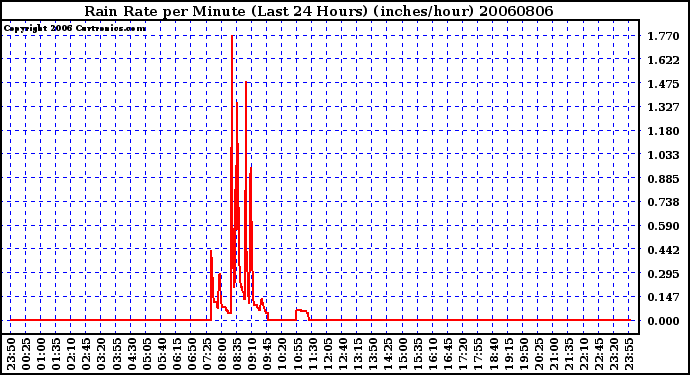Viewport: 690px width, 375px height.
Task: Click the y-axis value 1.622
Action: click(663, 60)
